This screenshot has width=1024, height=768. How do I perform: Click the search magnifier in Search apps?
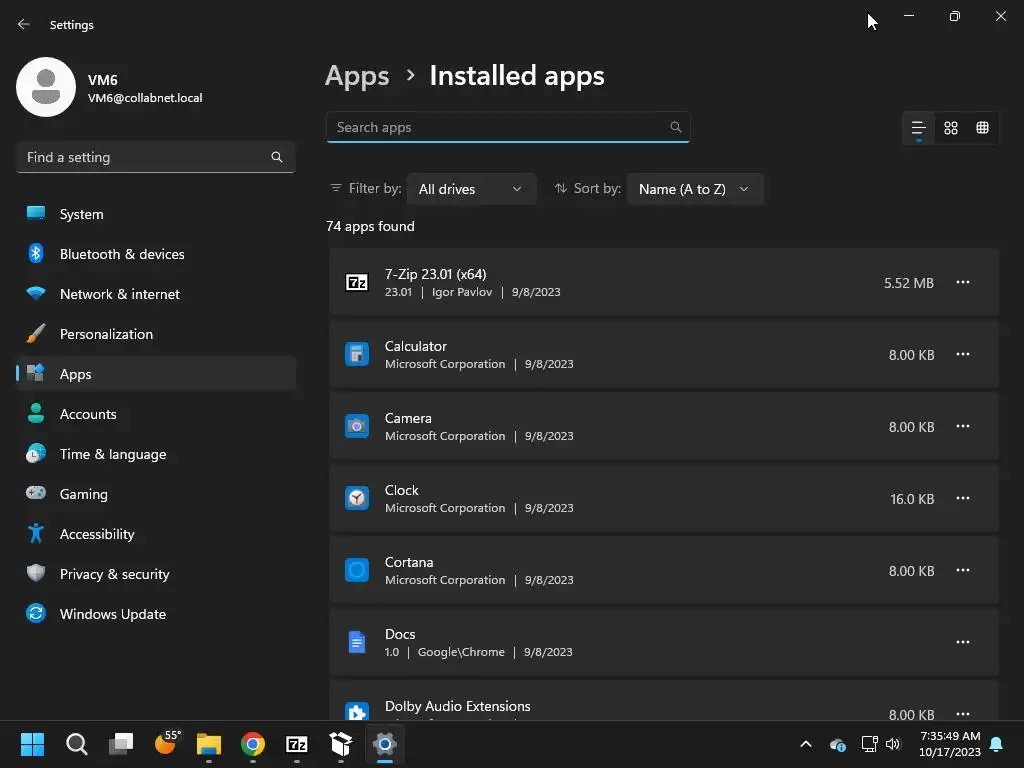(676, 127)
